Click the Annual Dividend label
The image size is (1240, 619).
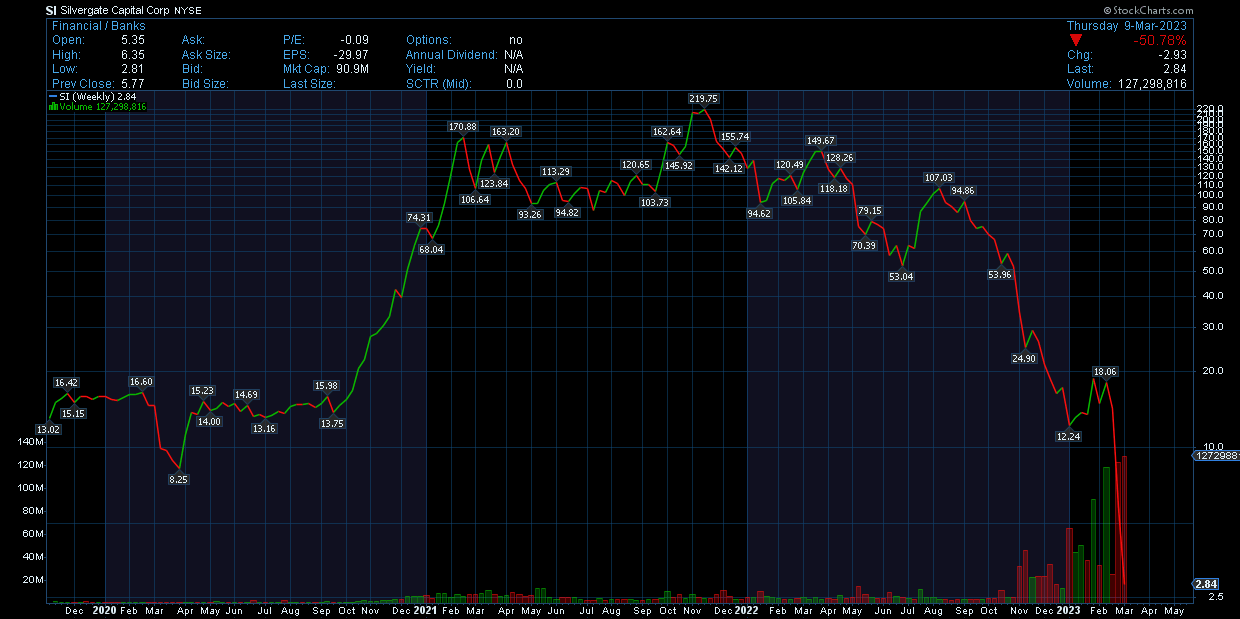(451, 55)
